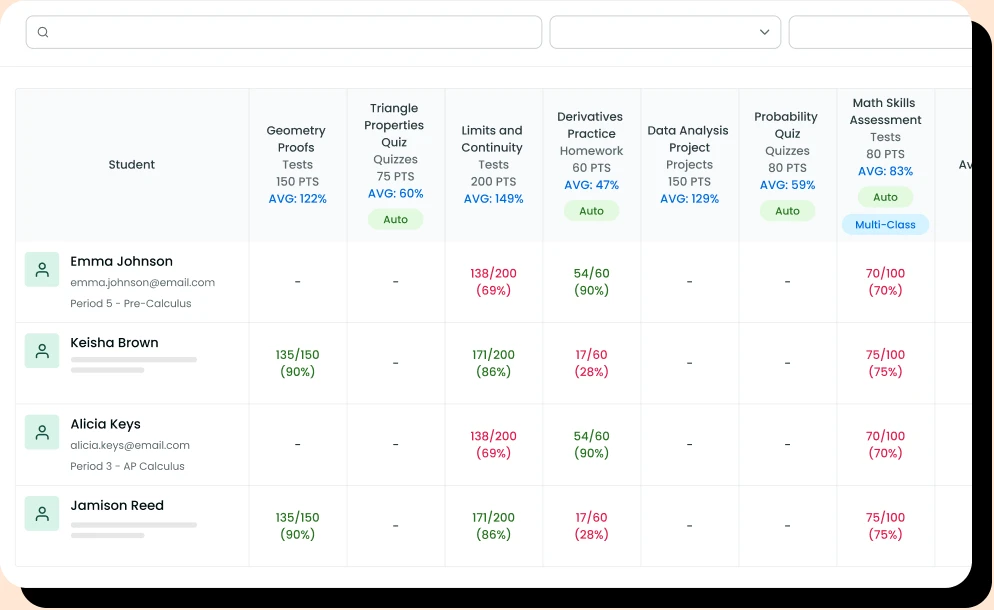Viewport: 994px width, 610px height.
Task: Click Auto badge under Derivatives Practice
Action: pos(591,211)
